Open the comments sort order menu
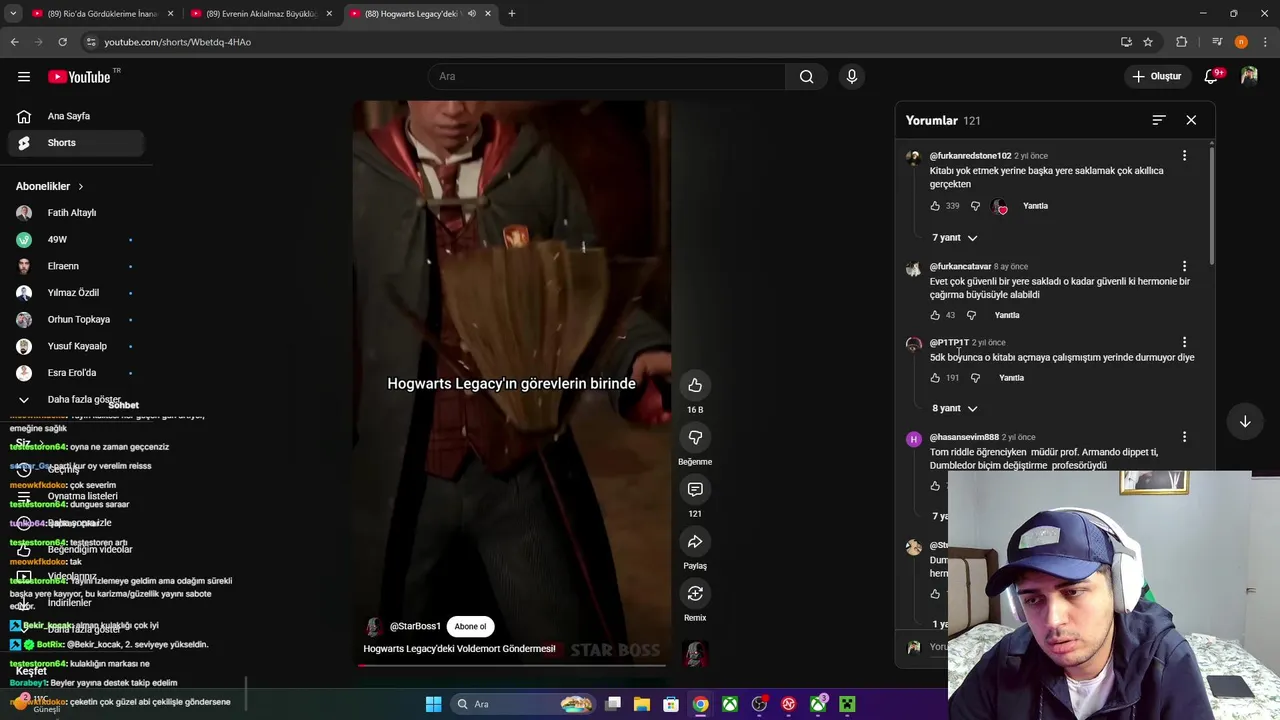 (x=1159, y=120)
